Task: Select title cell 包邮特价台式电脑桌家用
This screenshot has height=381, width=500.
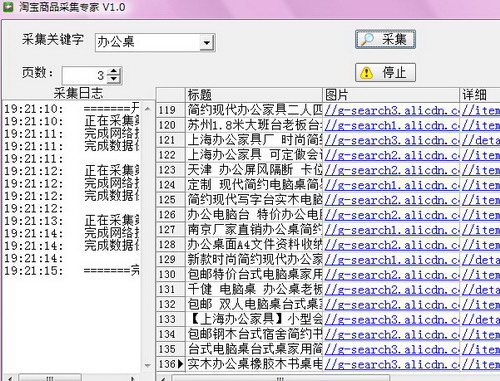Action: point(254,274)
